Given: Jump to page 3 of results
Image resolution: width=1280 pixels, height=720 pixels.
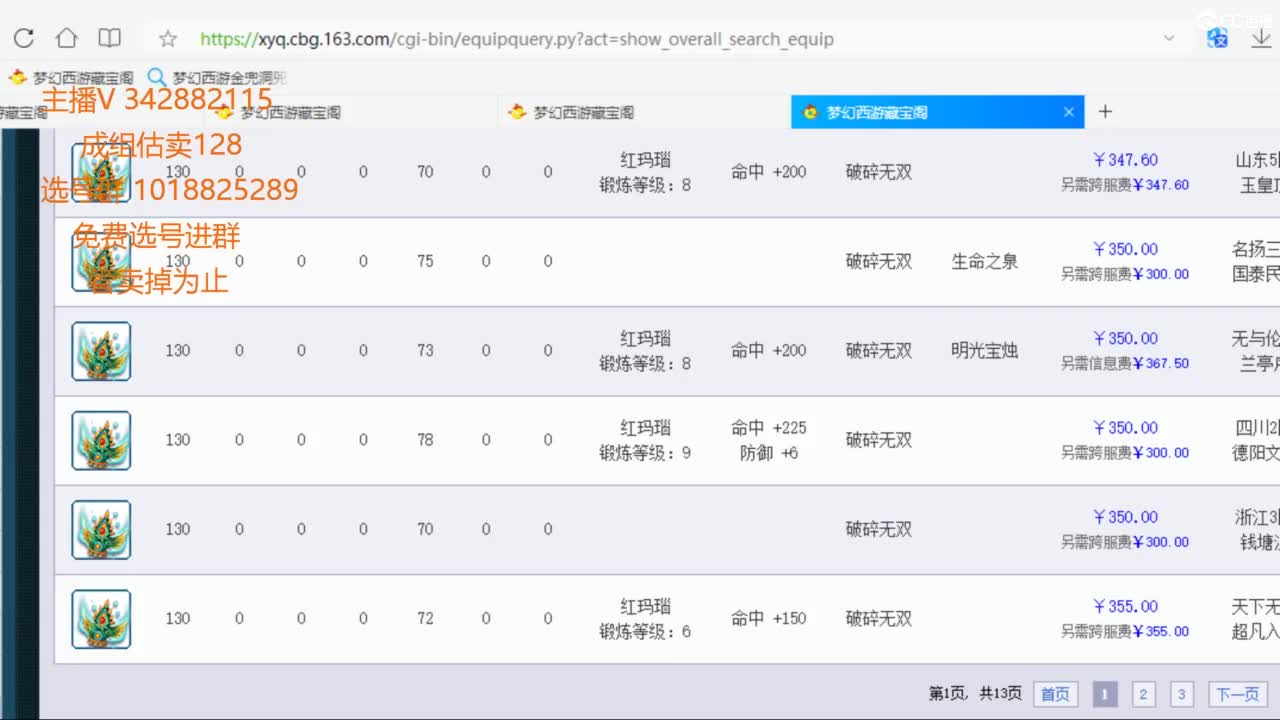Looking at the screenshot, I should click(x=1181, y=694).
